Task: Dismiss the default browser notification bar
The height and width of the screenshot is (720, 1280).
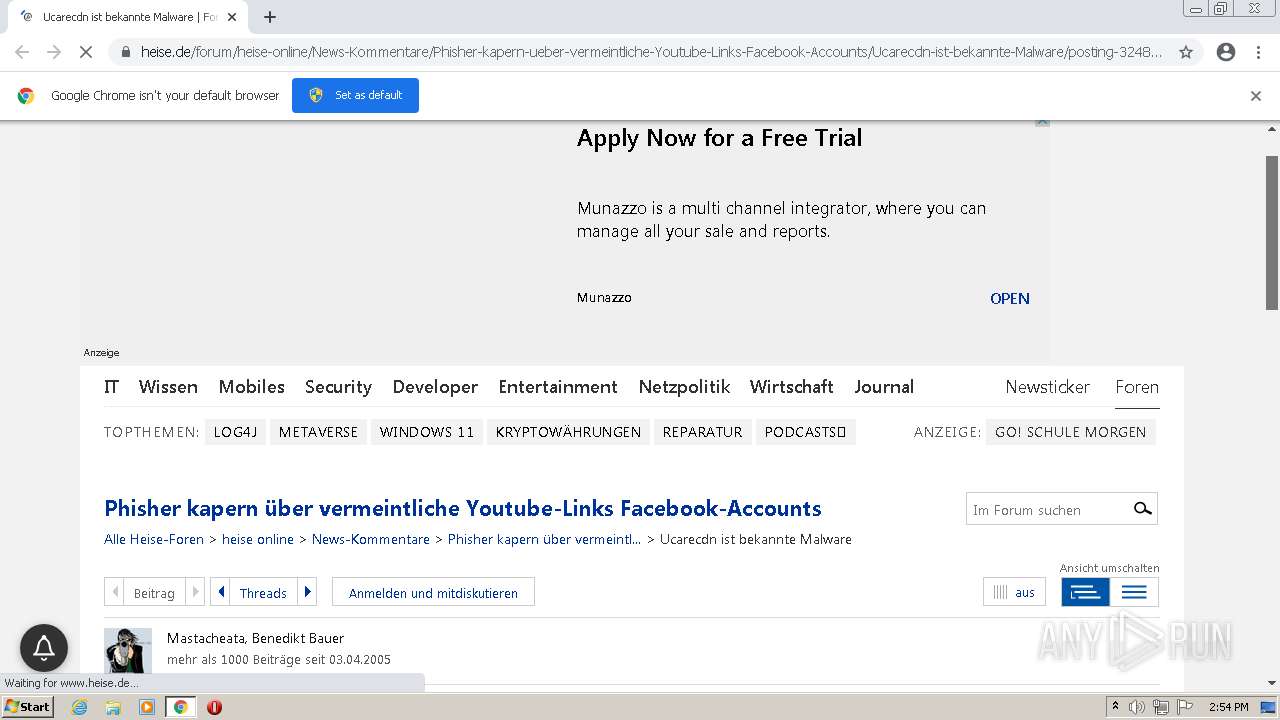Action: tap(1256, 96)
